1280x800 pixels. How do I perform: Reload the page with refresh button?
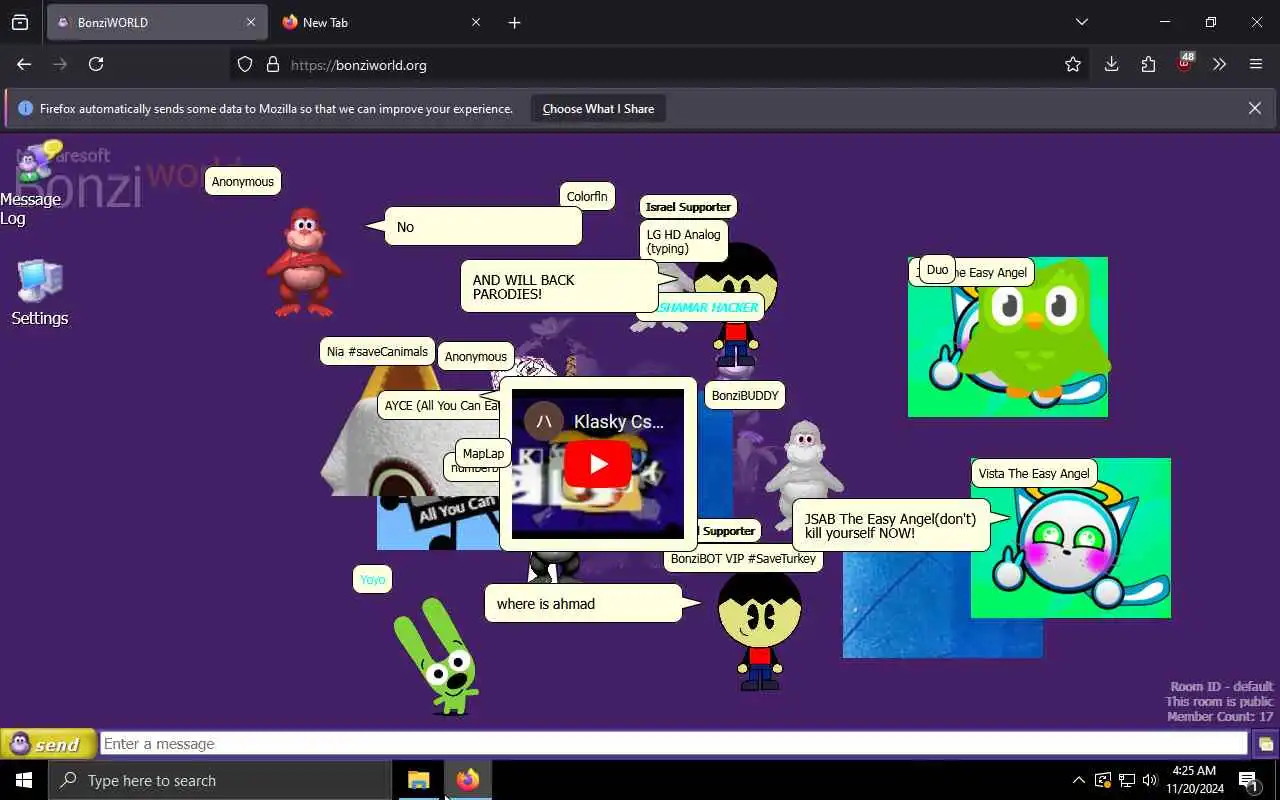[96, 64]
